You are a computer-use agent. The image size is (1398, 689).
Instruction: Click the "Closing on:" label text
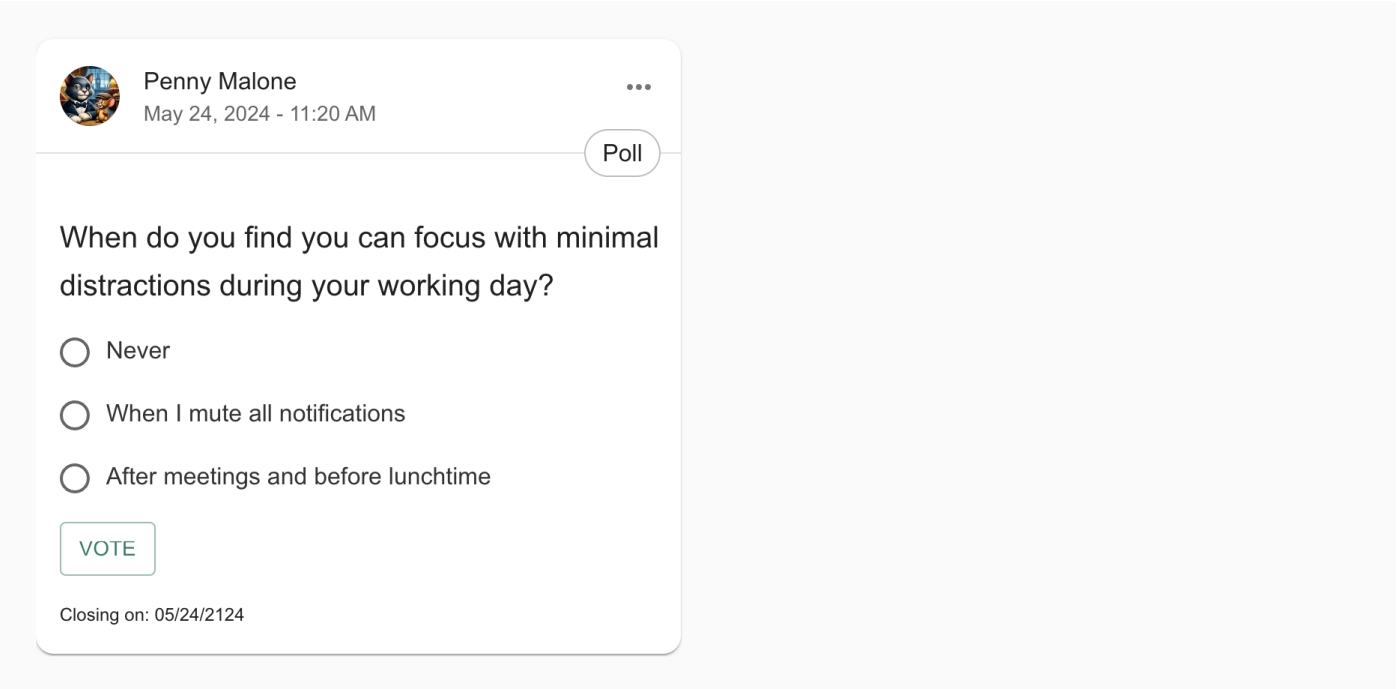pyautogui.click(x=104, y=615)
